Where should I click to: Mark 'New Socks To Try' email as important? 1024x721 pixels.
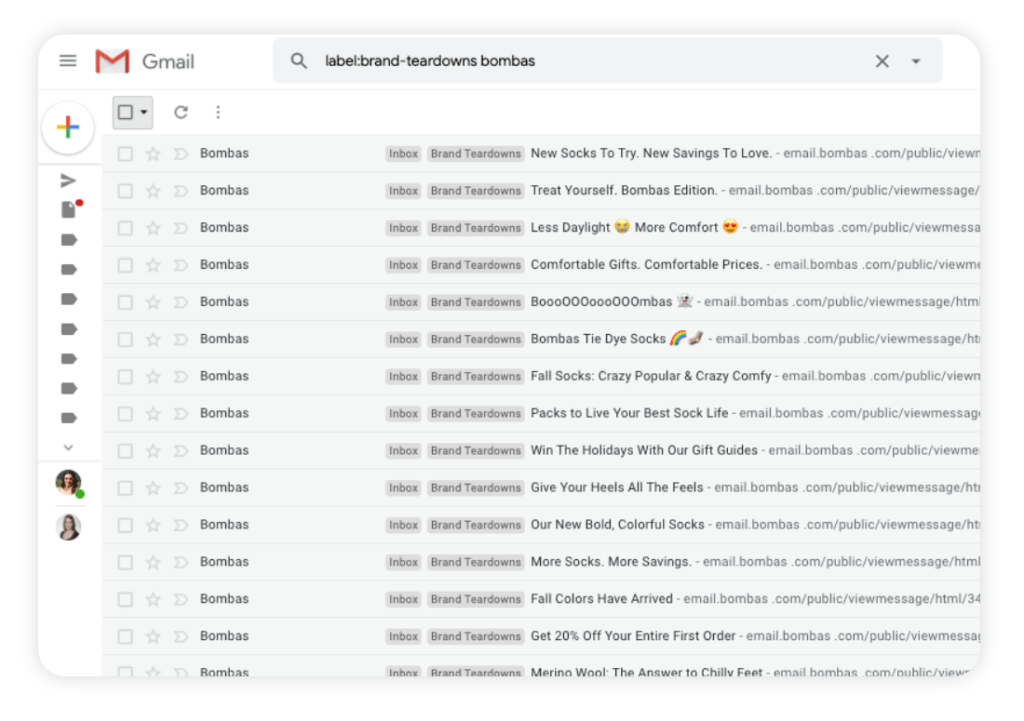click(x=181, y=154)
